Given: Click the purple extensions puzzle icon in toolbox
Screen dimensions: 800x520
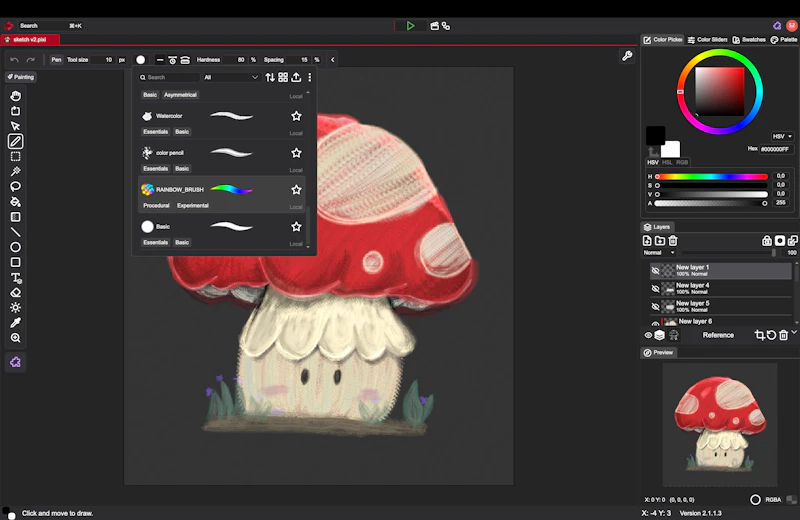Looking at the screenshot, I should point(15,362).
